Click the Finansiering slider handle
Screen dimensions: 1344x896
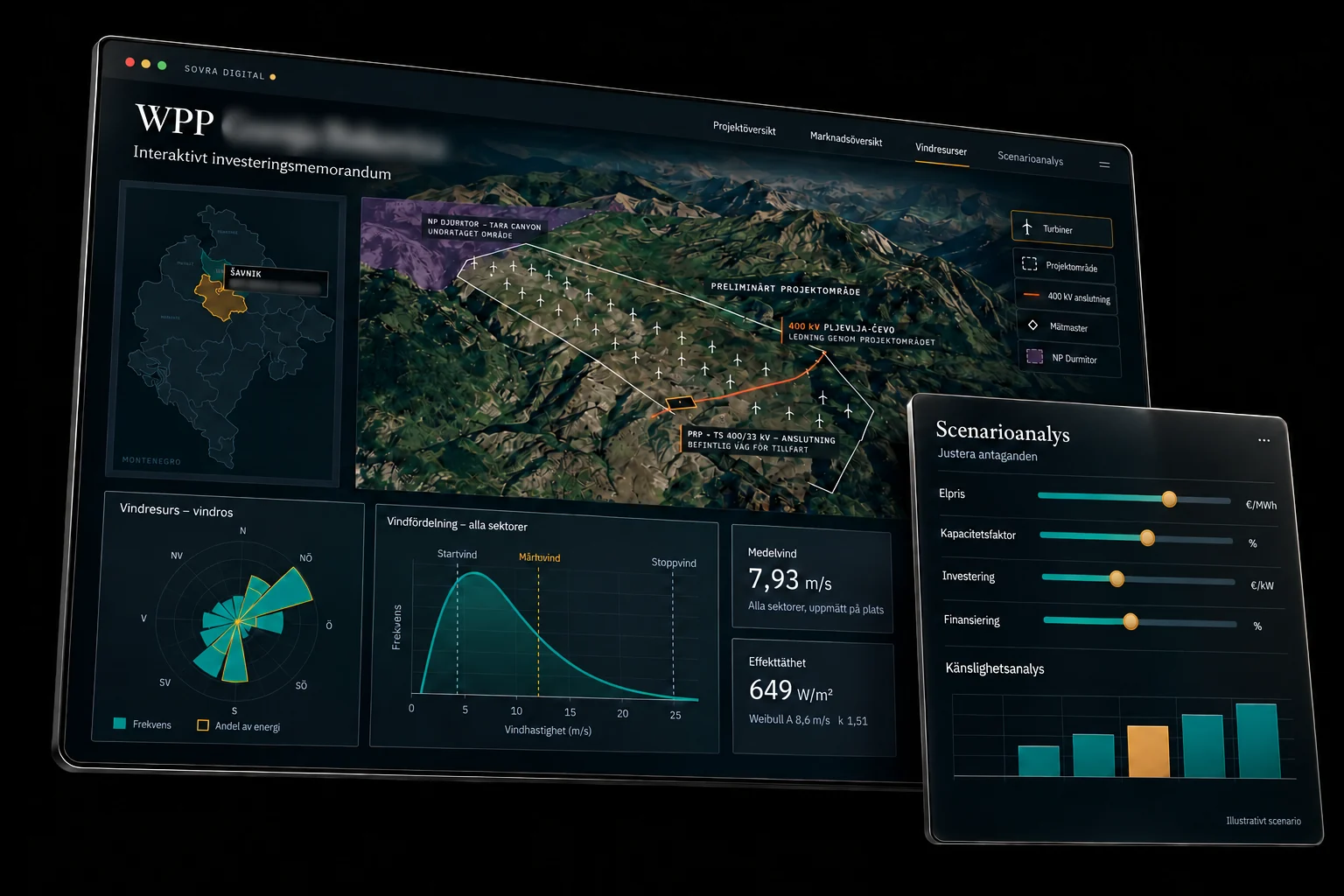pyautogui.click(x=1130, y=621)
